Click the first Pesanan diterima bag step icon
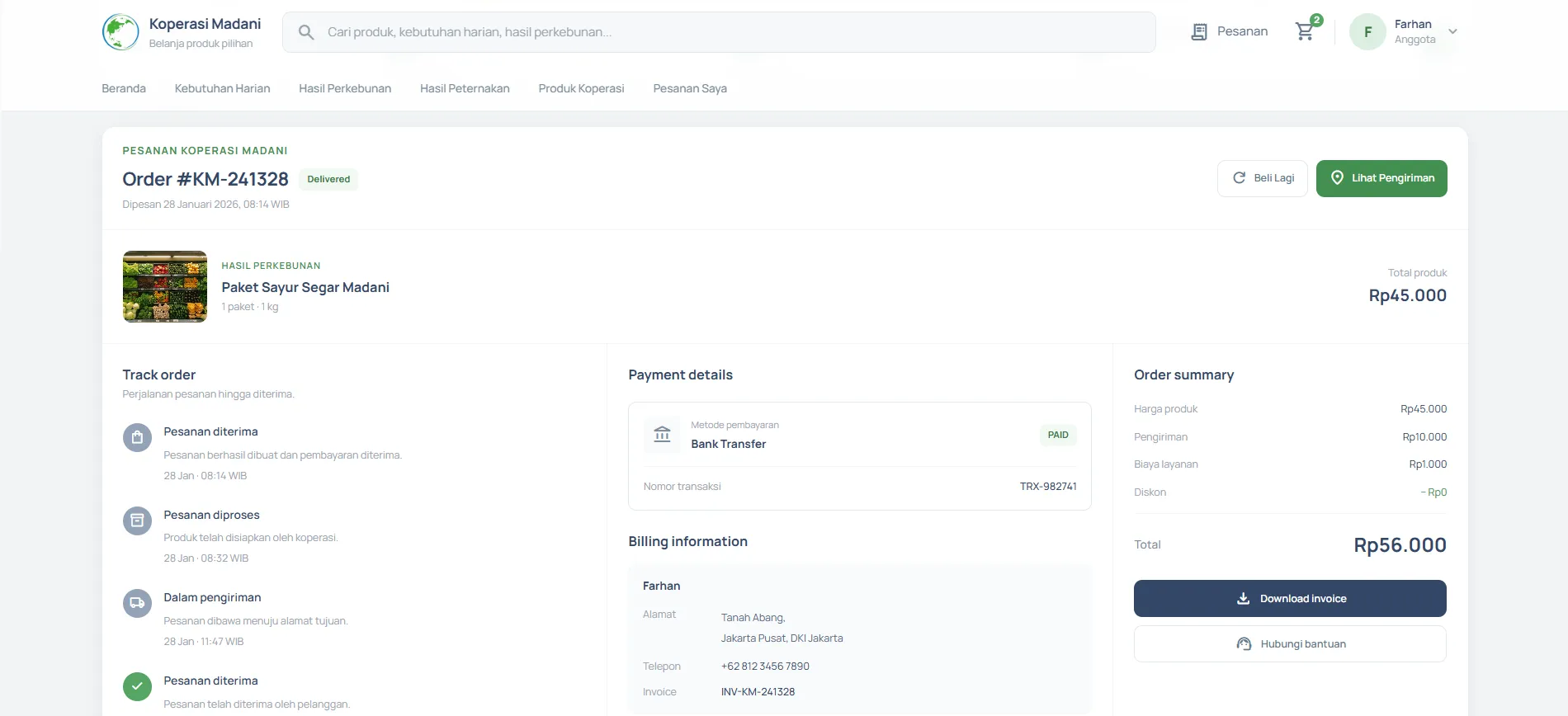Screen dimensions: 1568x716 (x=137, y=437)
